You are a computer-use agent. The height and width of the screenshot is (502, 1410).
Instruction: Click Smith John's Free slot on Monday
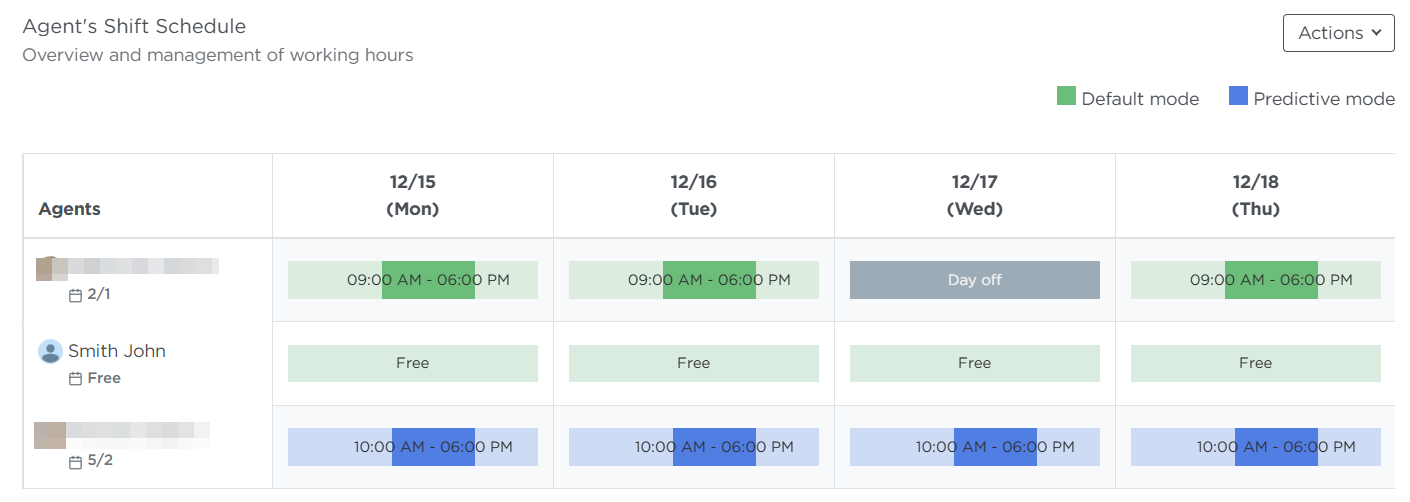pos(412,363)
